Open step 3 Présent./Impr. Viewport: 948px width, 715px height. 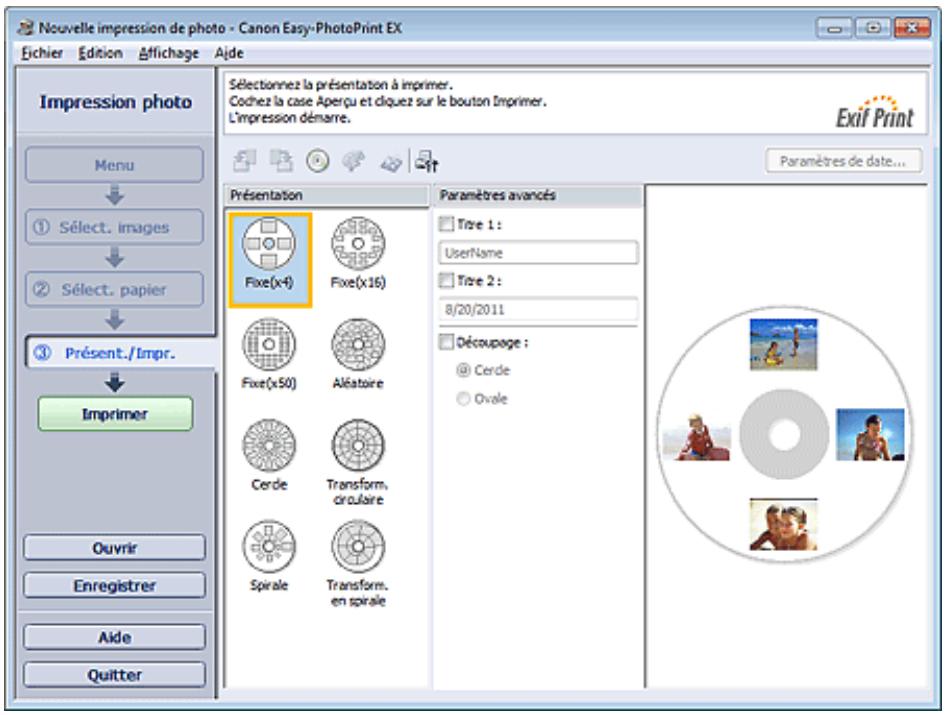pyautogui.click(x=120, y=353)
